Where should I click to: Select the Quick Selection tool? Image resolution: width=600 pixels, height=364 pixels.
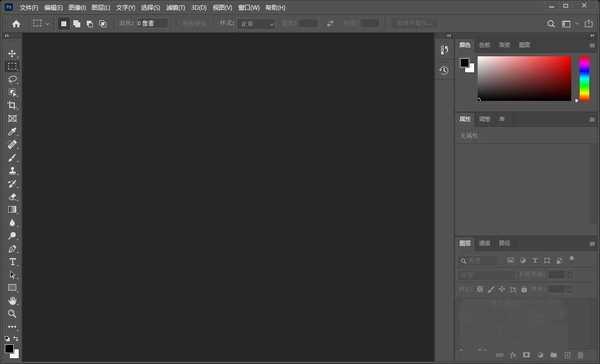tap(12, 92)
